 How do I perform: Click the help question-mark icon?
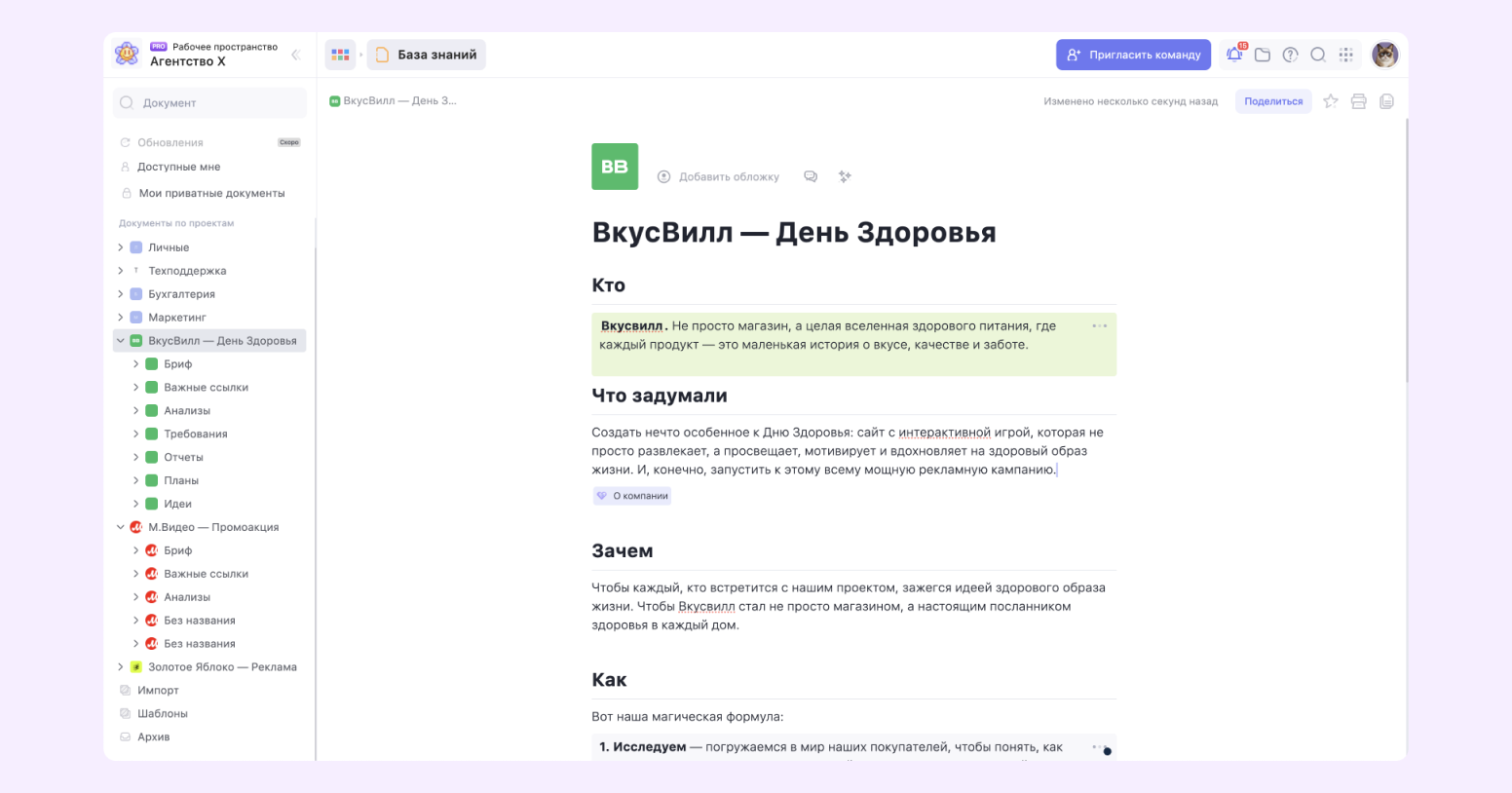coord(1290,55)
